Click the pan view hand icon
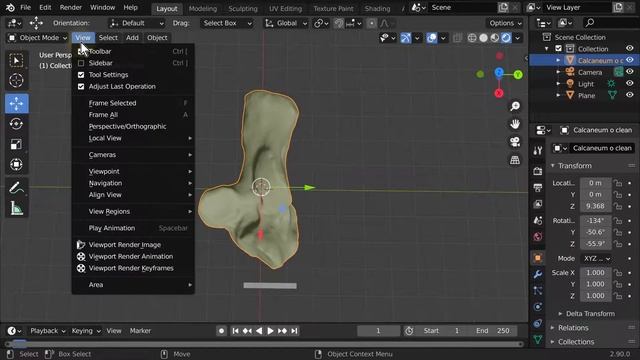Image resolution: width=640 pixels, height=360 pixels. [x=515, y=124]
